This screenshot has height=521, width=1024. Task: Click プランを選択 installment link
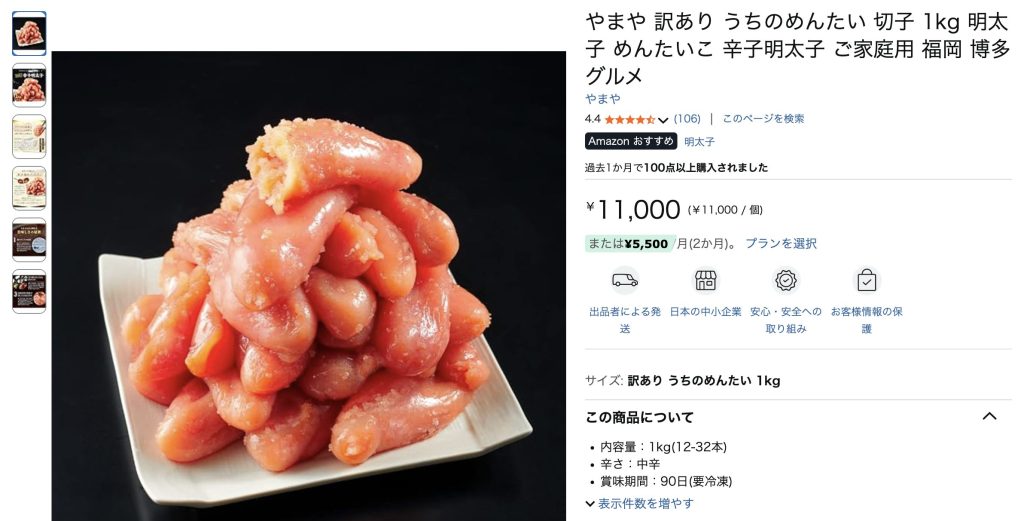click(781, 244)
